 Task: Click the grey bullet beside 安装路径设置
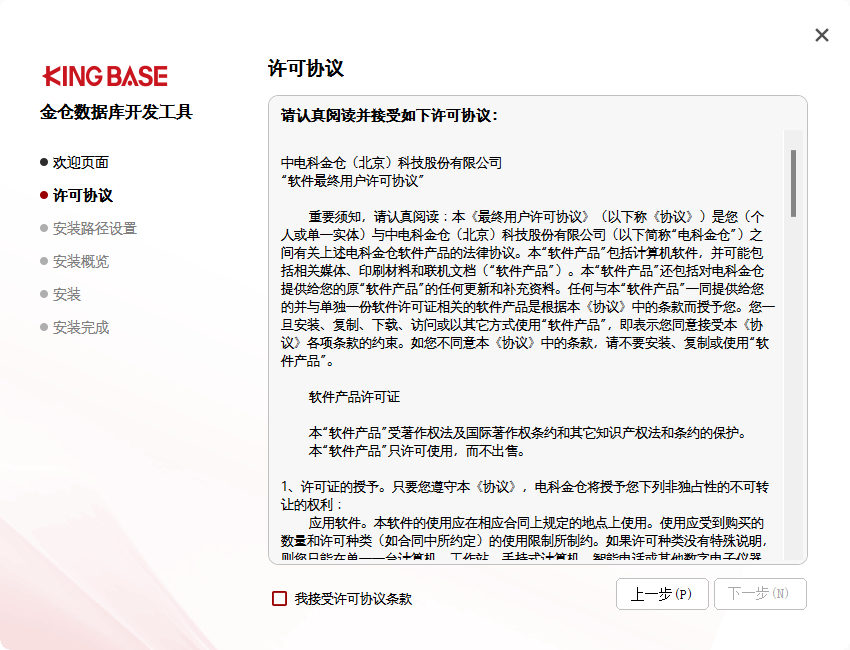[x=44, y=228]
